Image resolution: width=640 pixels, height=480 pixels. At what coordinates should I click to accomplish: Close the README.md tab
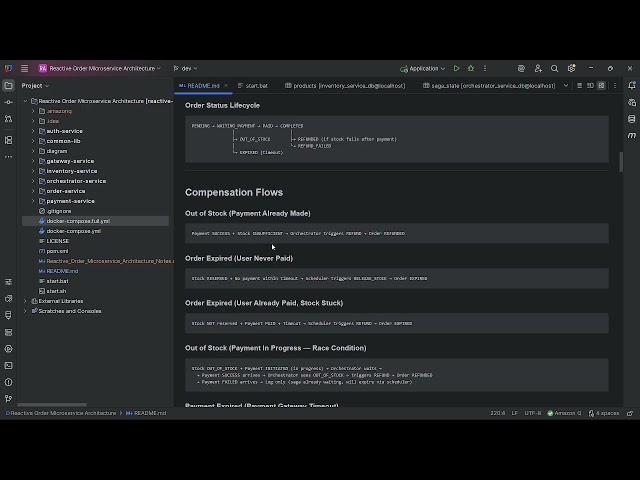(226, 86)
